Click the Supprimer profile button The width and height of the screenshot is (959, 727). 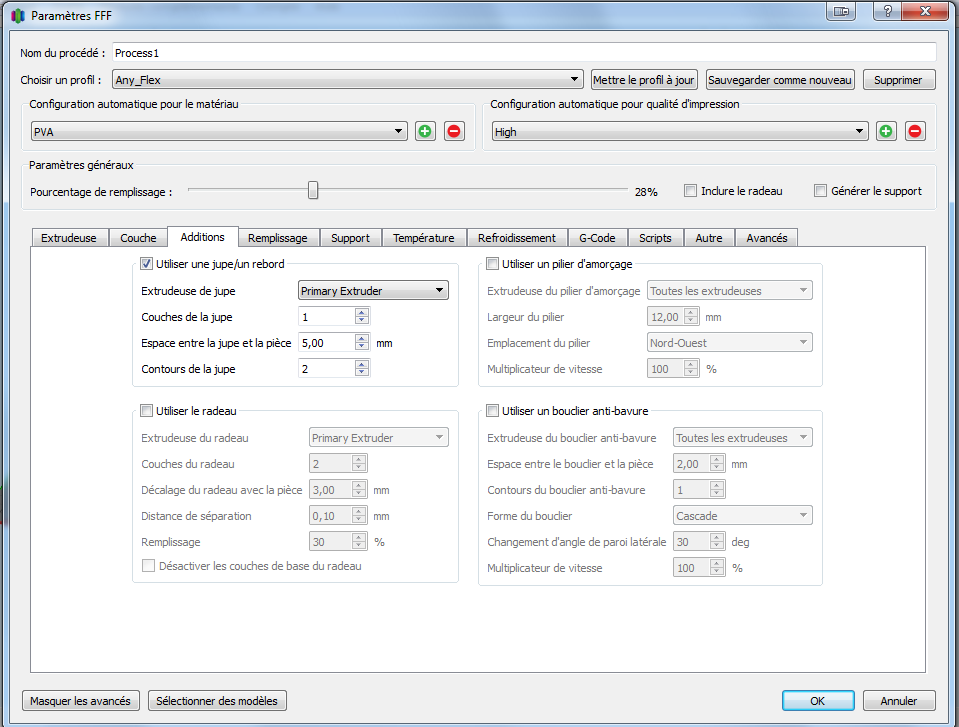point(899,79)
